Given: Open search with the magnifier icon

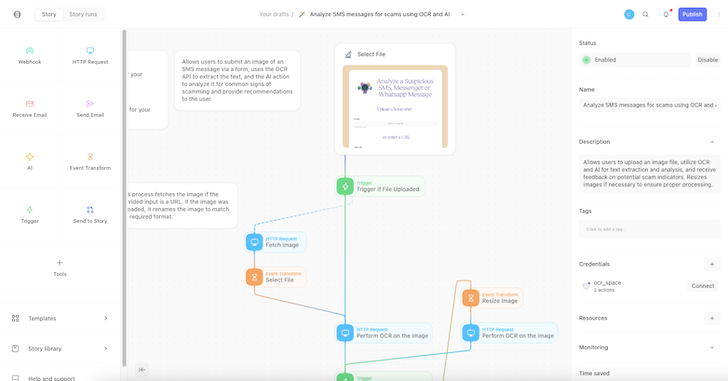Looking at the screenshot, I should pos(645,14).
